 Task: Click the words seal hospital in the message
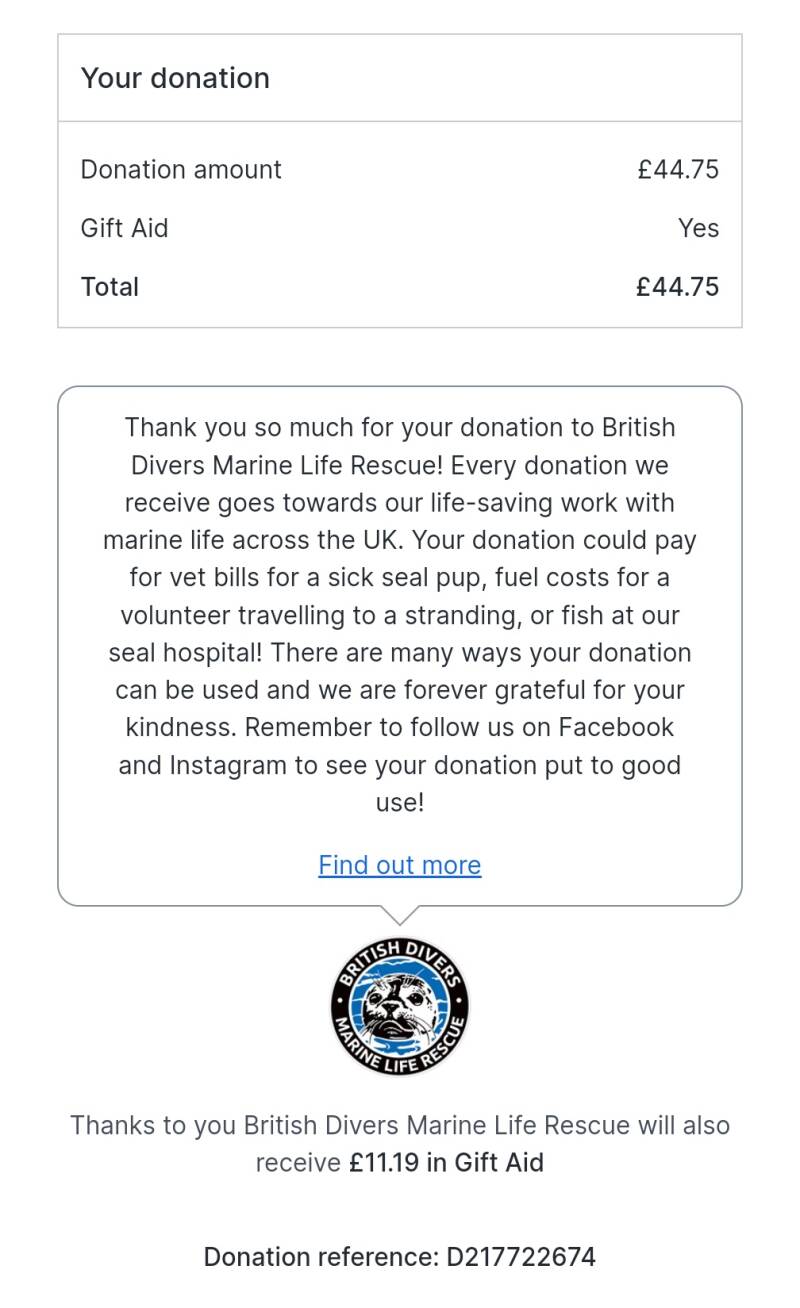pyautogui.click(x=185, y=653)
